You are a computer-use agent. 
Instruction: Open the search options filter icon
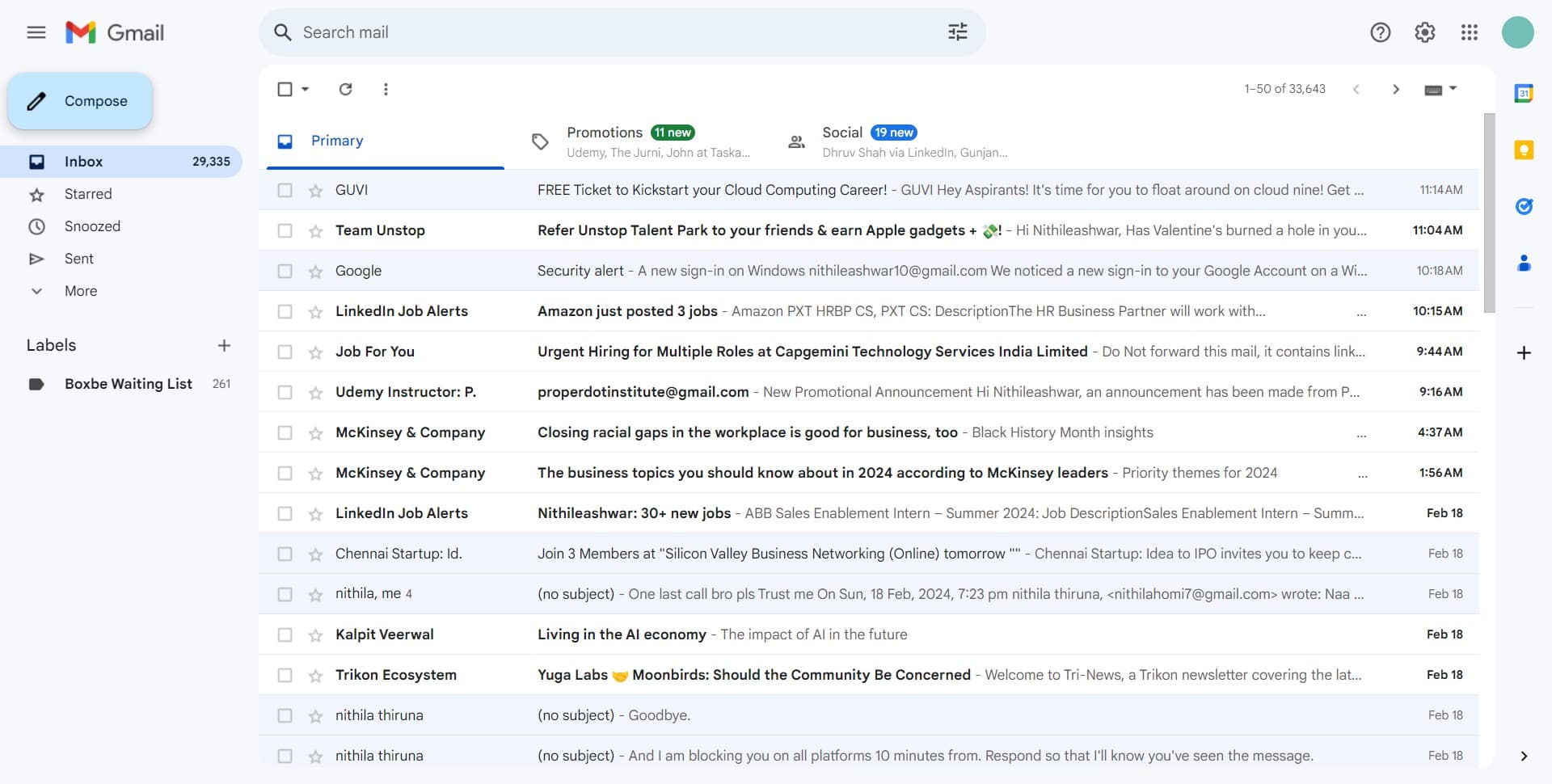(957, 32)
